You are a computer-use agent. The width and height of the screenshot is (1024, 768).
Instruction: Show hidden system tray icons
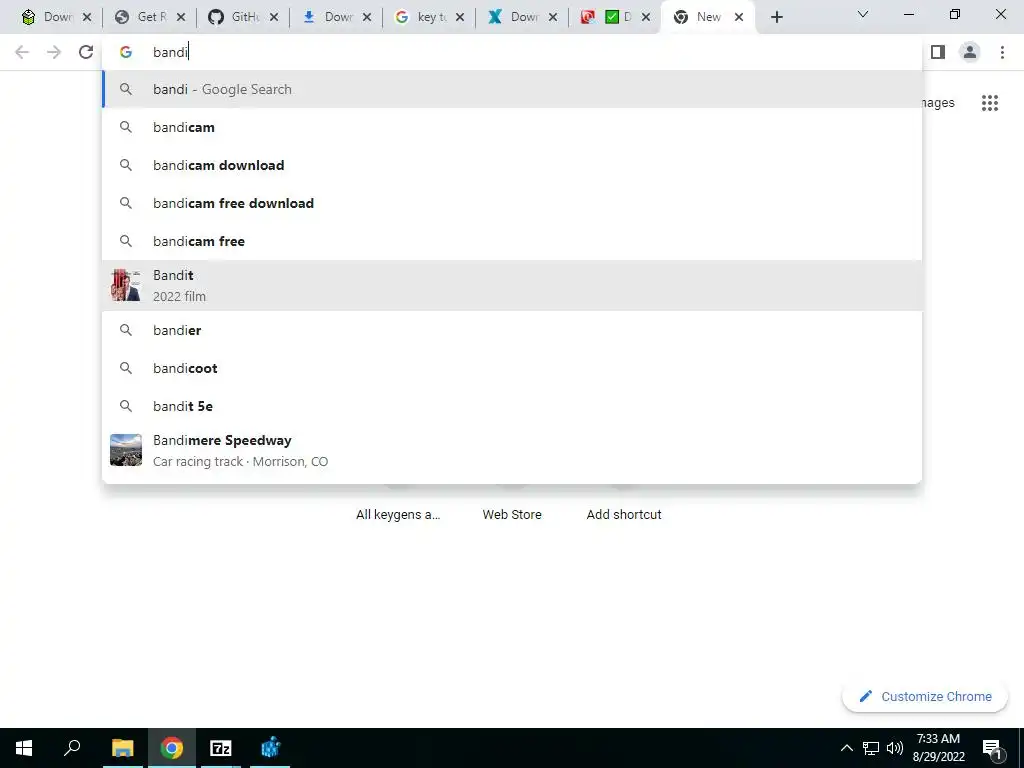pyautogui.click(x=846, y=748)
